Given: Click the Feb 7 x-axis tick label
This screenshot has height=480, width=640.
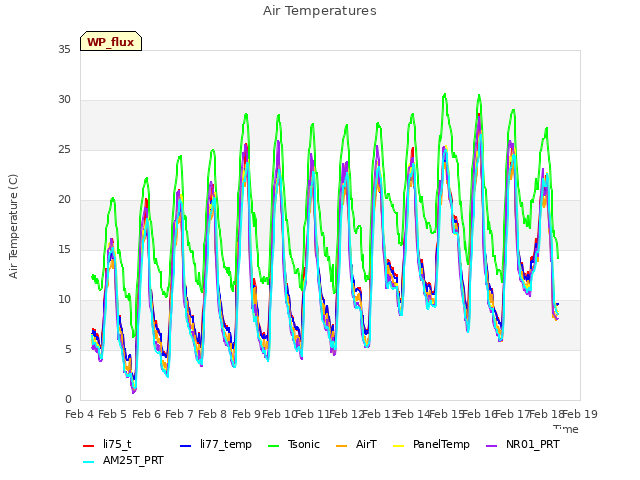Looking at the screenshot, I should (179, 414).
